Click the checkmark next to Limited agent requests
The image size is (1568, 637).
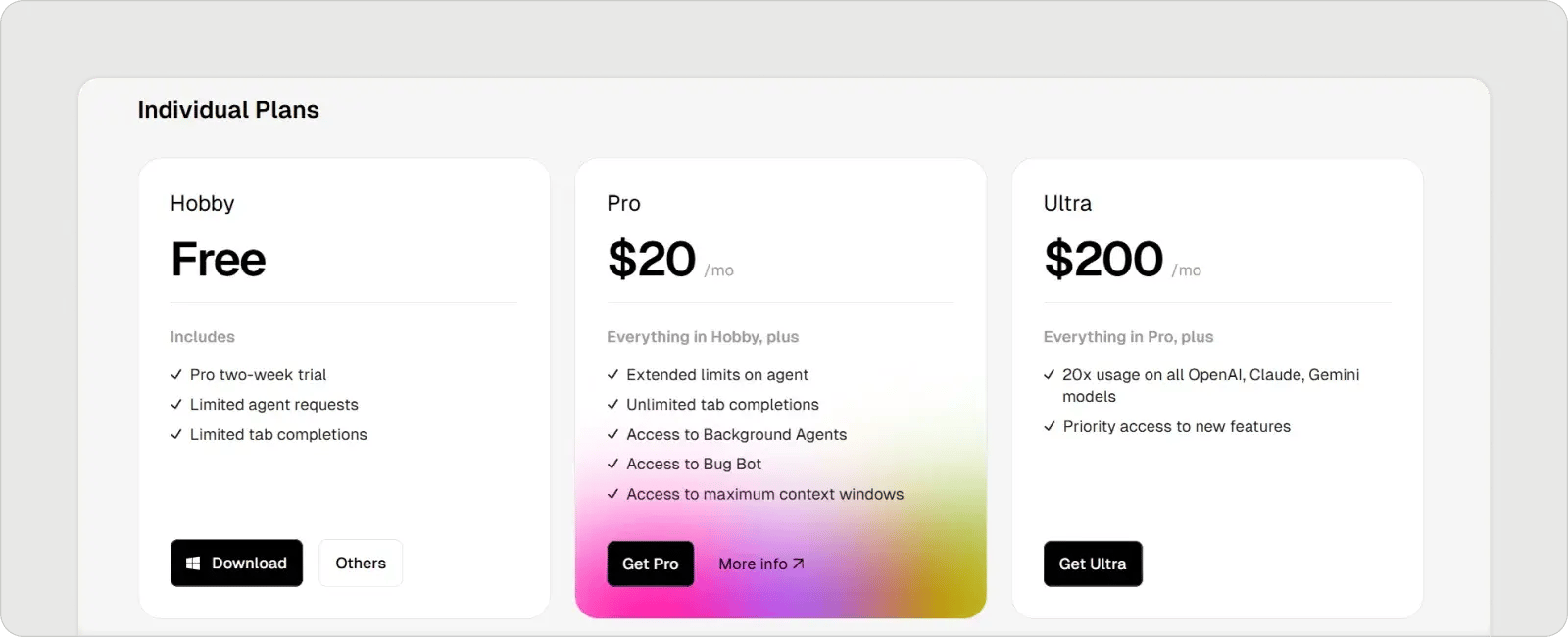(176, 404)
